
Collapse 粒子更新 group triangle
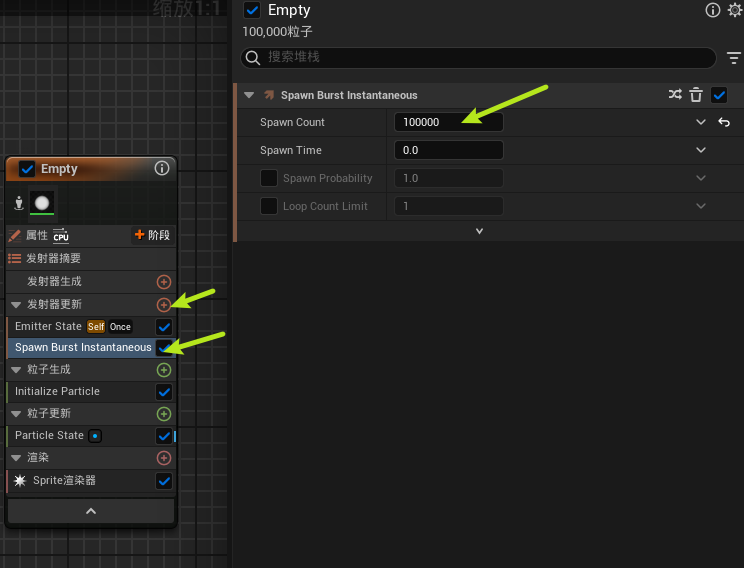pyautogui.click(x=16, y=414)
